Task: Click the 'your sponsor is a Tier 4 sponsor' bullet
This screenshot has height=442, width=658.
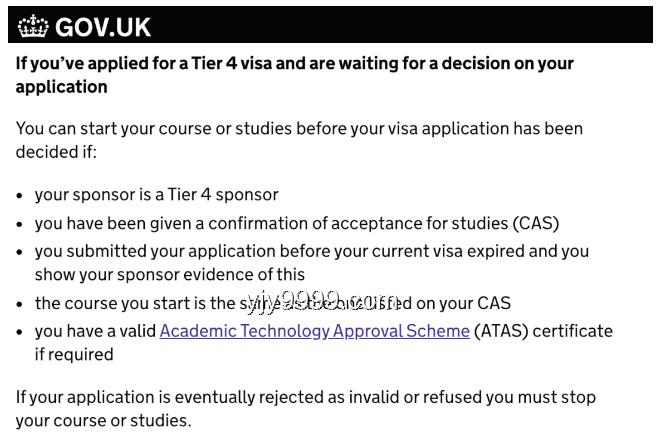Action: click(157, 195)
